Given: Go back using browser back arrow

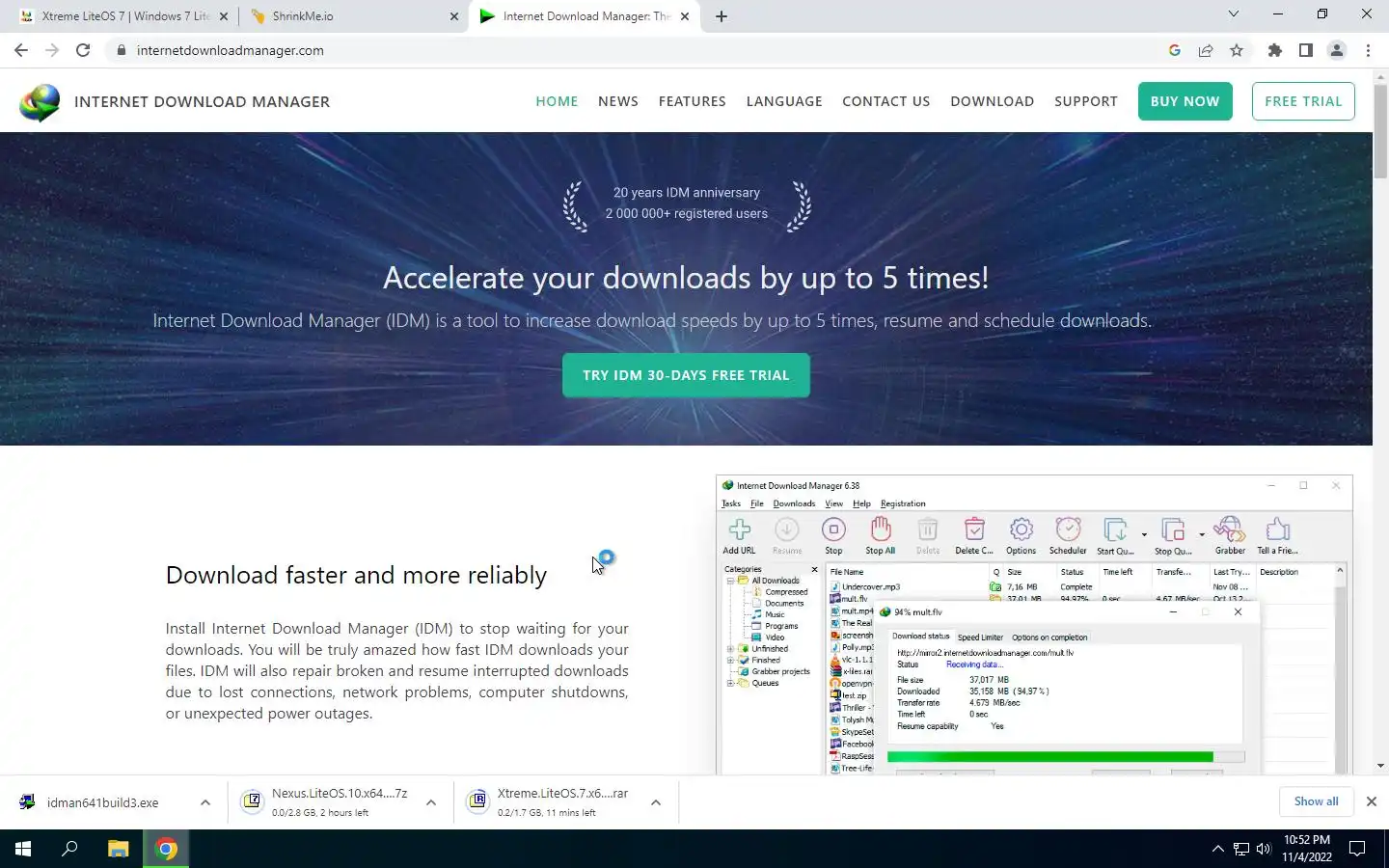Looking at the screenshot, I should click(21, 50).
